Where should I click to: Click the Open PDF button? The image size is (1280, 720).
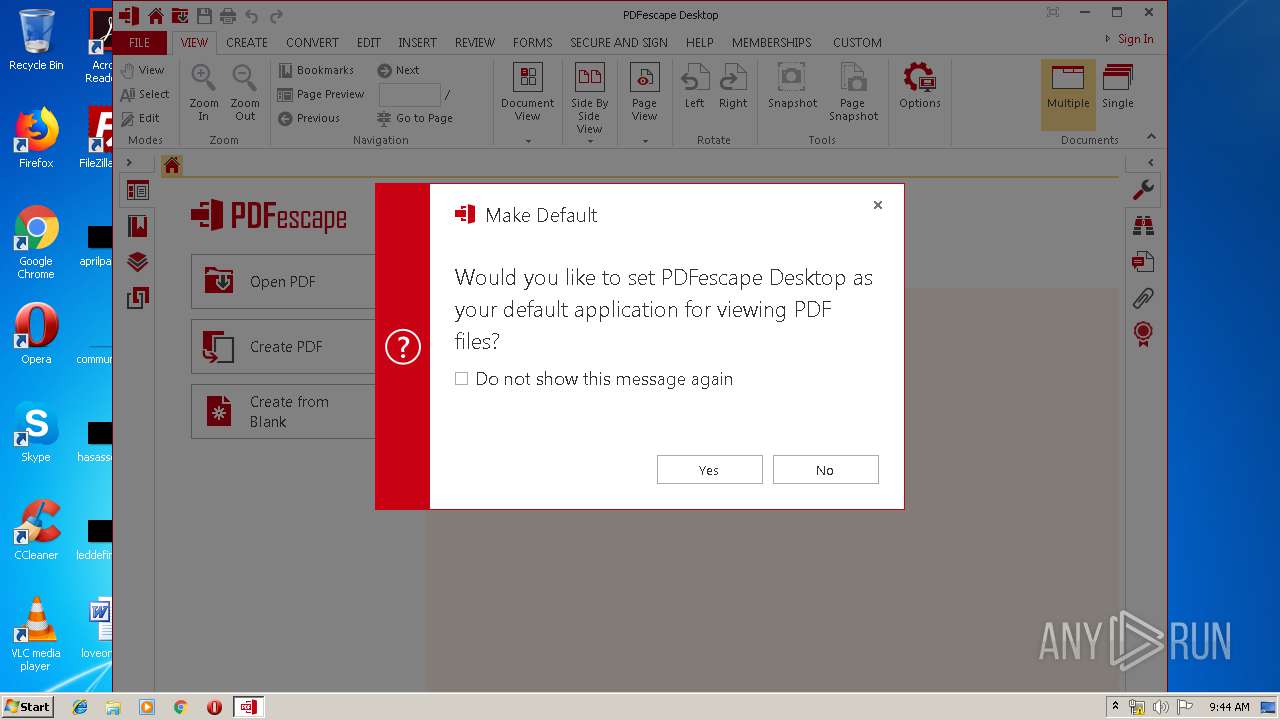[x=283, y=281]
